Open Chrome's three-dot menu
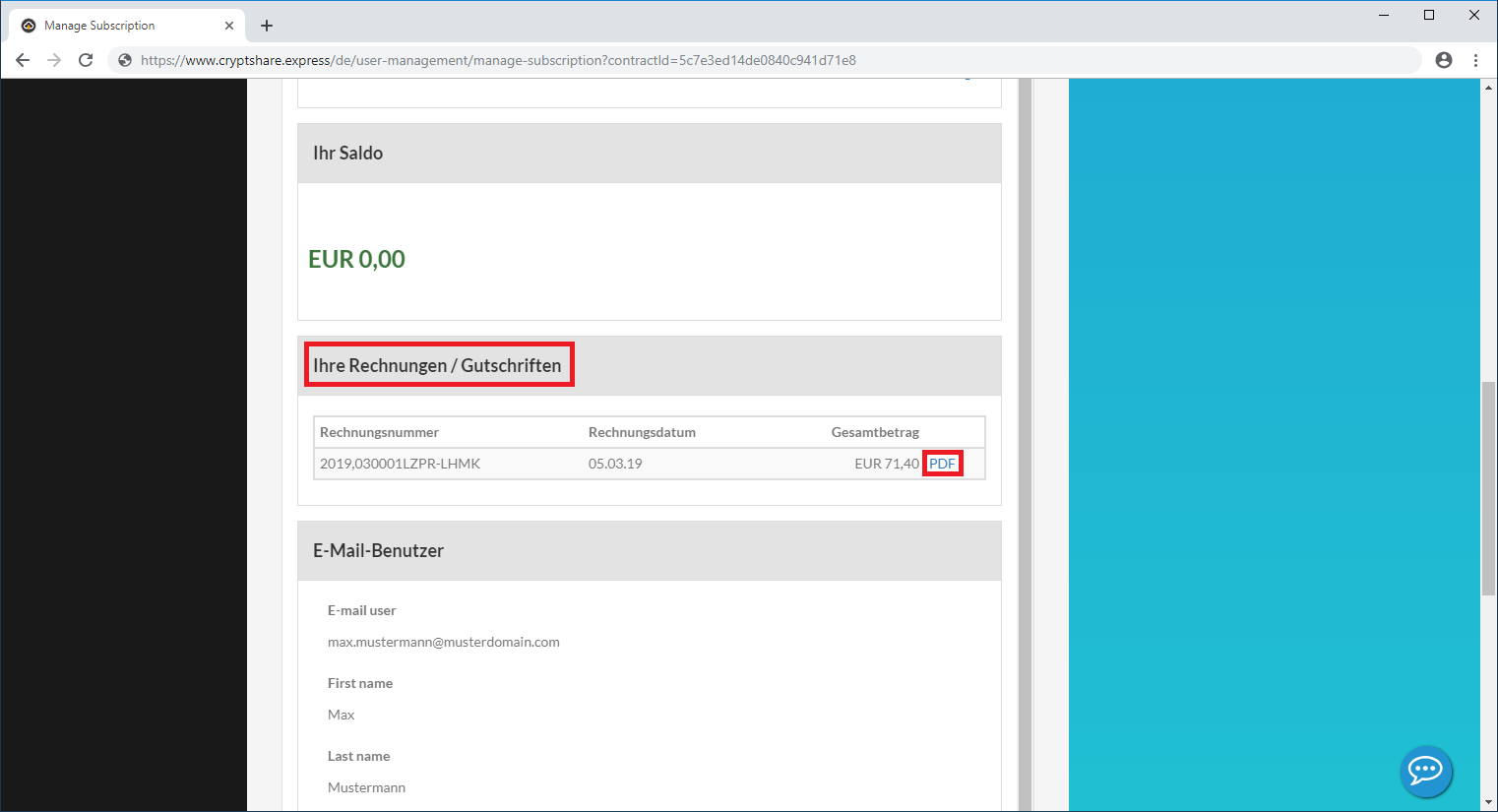Screen dimensions: 1498x812 point(1475,60)
